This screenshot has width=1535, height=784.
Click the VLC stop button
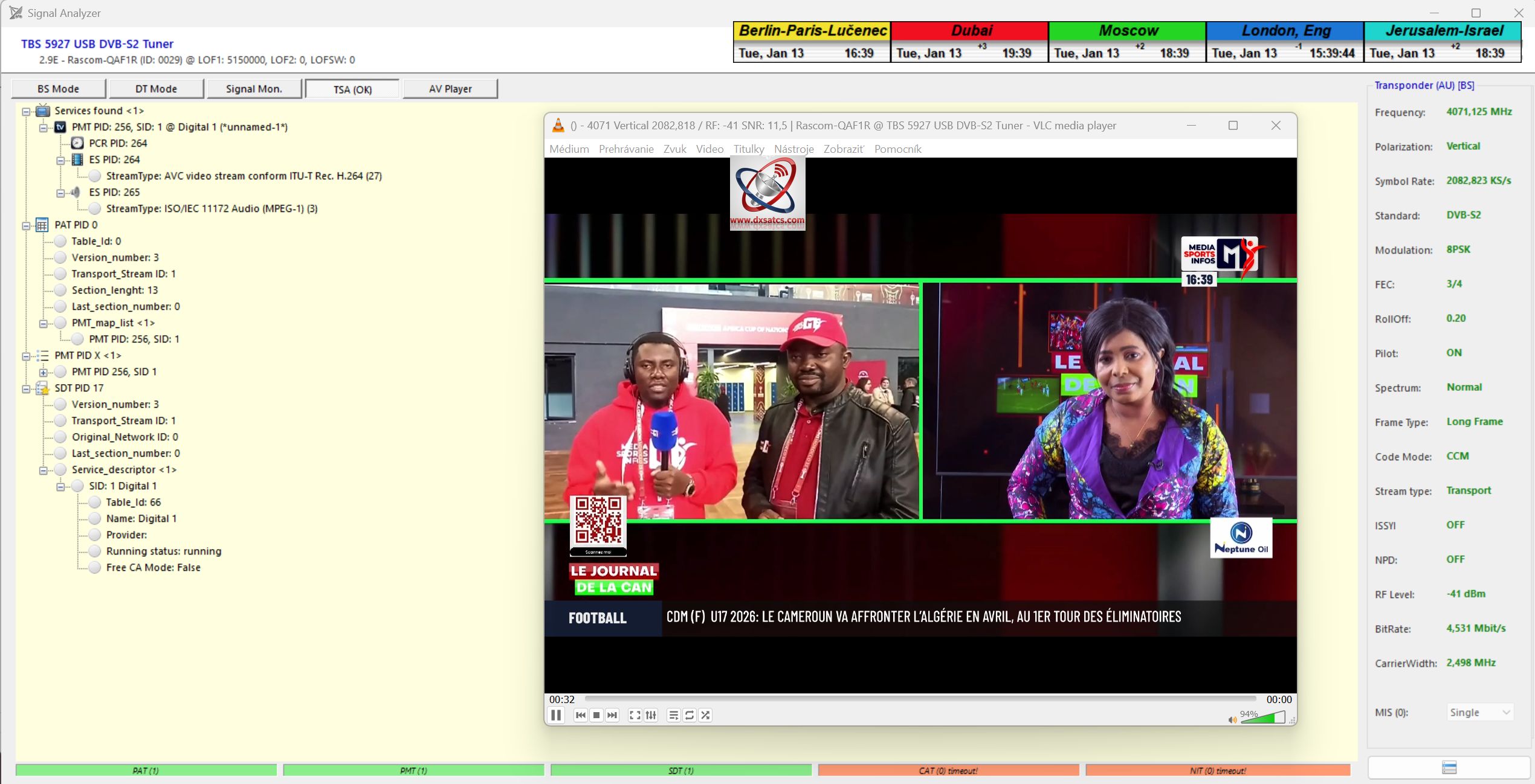(x=596, y=715)
